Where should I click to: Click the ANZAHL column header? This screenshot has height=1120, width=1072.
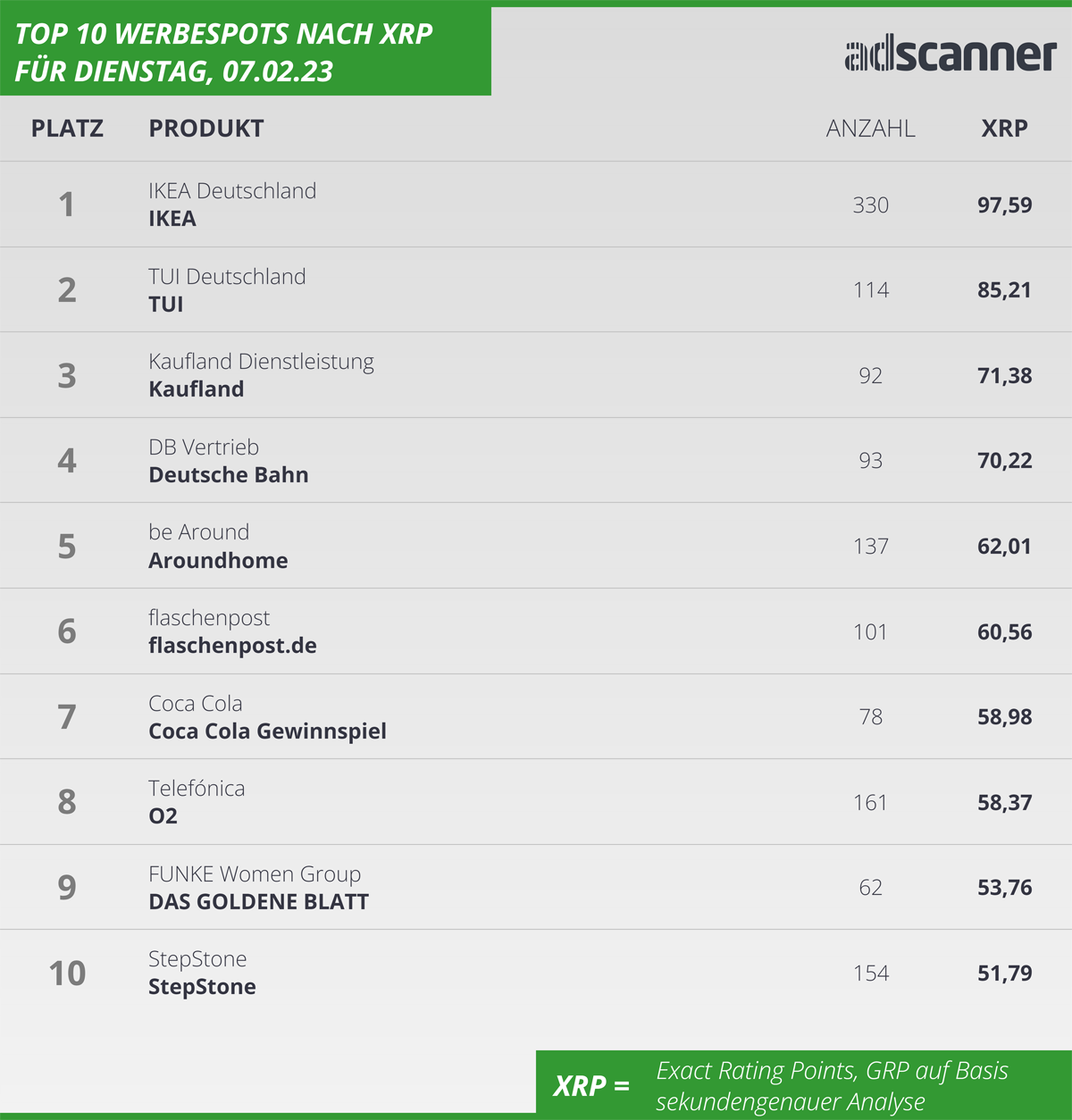[871, 129]
